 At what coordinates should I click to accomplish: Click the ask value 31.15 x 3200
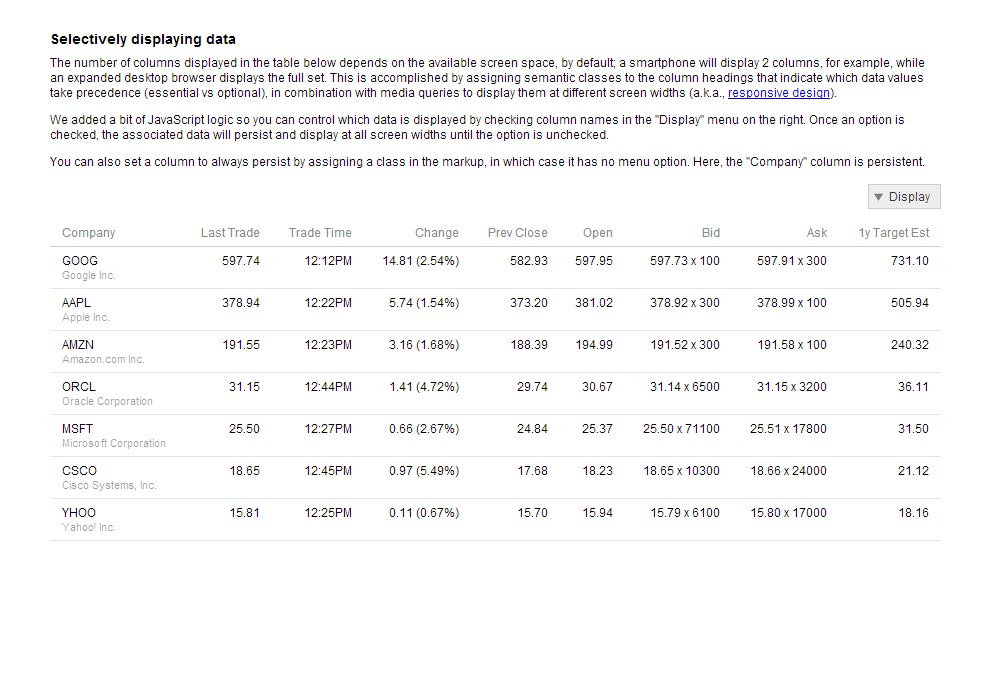tap(792, 386)
